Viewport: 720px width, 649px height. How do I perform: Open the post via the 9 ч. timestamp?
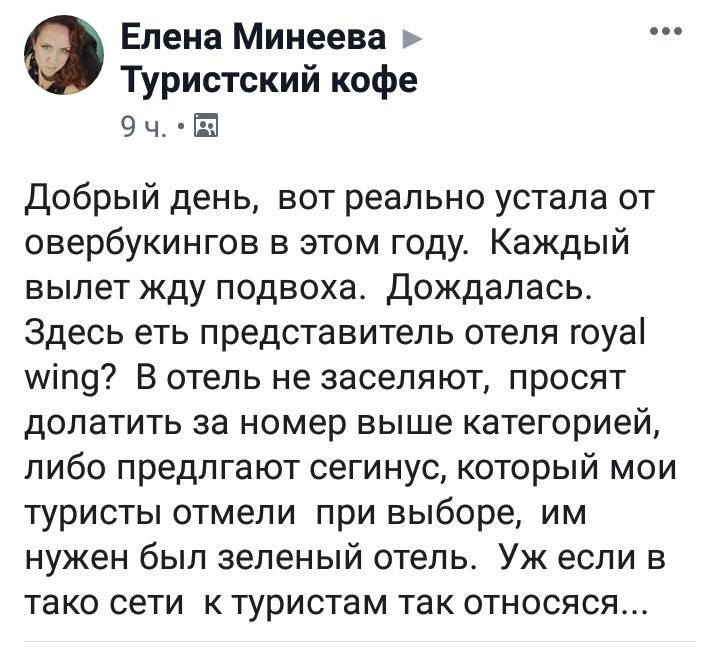coord(143,126)
